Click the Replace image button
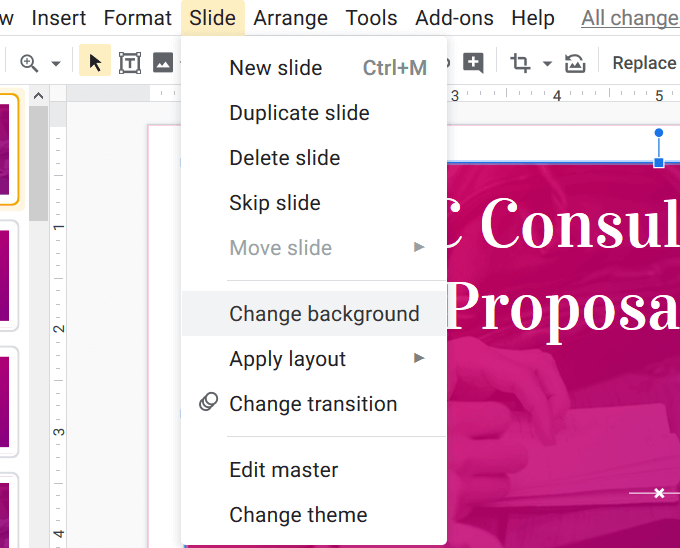 point(644,63)
